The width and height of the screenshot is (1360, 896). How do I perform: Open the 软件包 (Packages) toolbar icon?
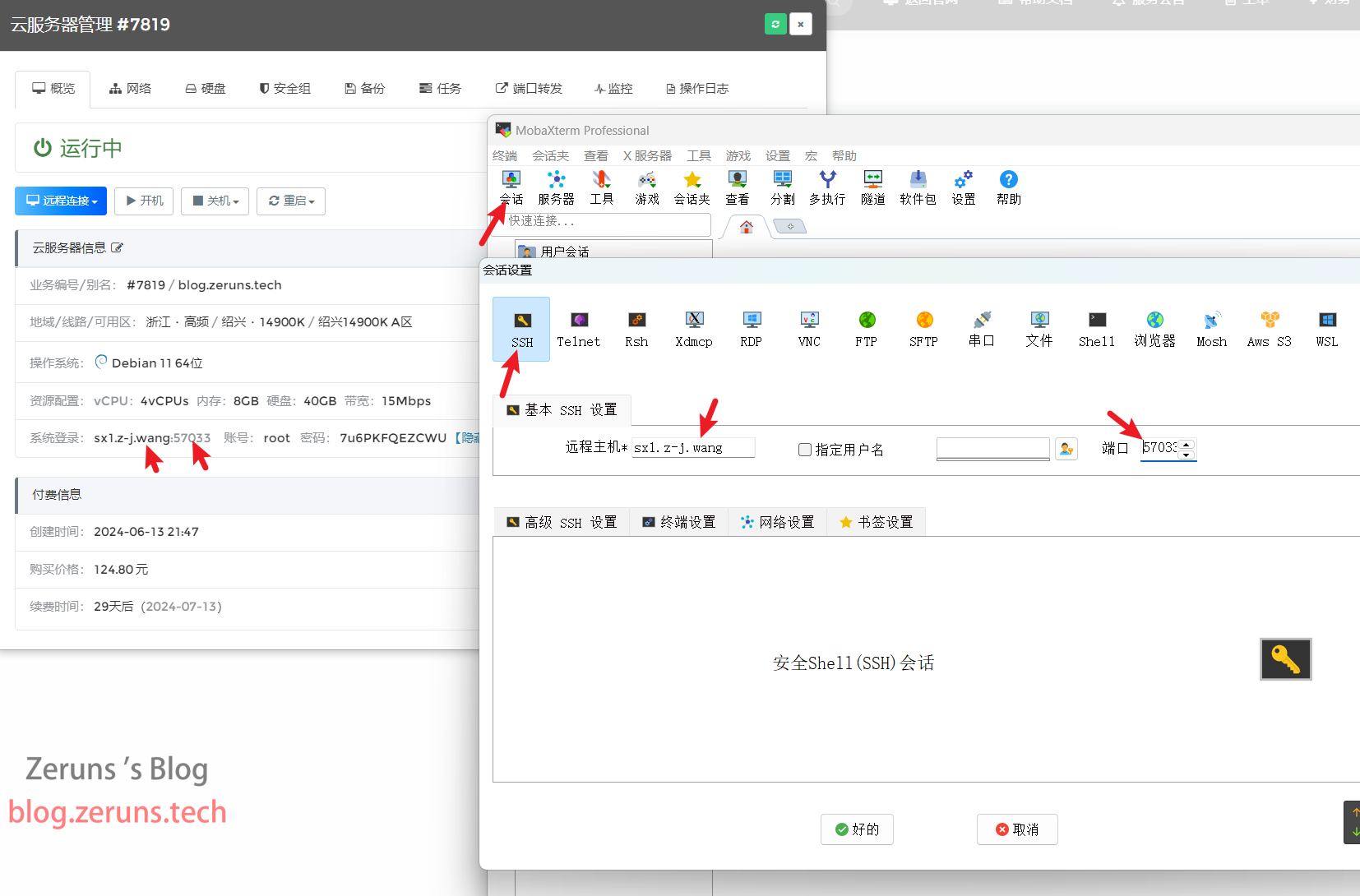click(918, 187)
